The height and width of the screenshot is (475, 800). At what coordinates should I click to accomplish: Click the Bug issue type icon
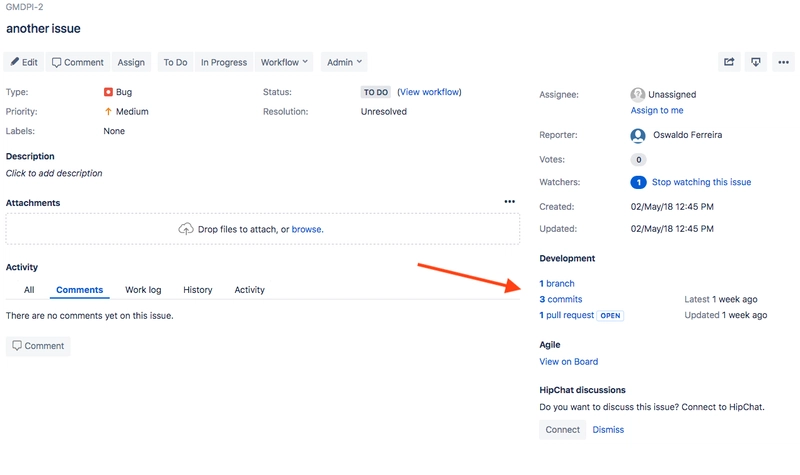pos(108,92)
